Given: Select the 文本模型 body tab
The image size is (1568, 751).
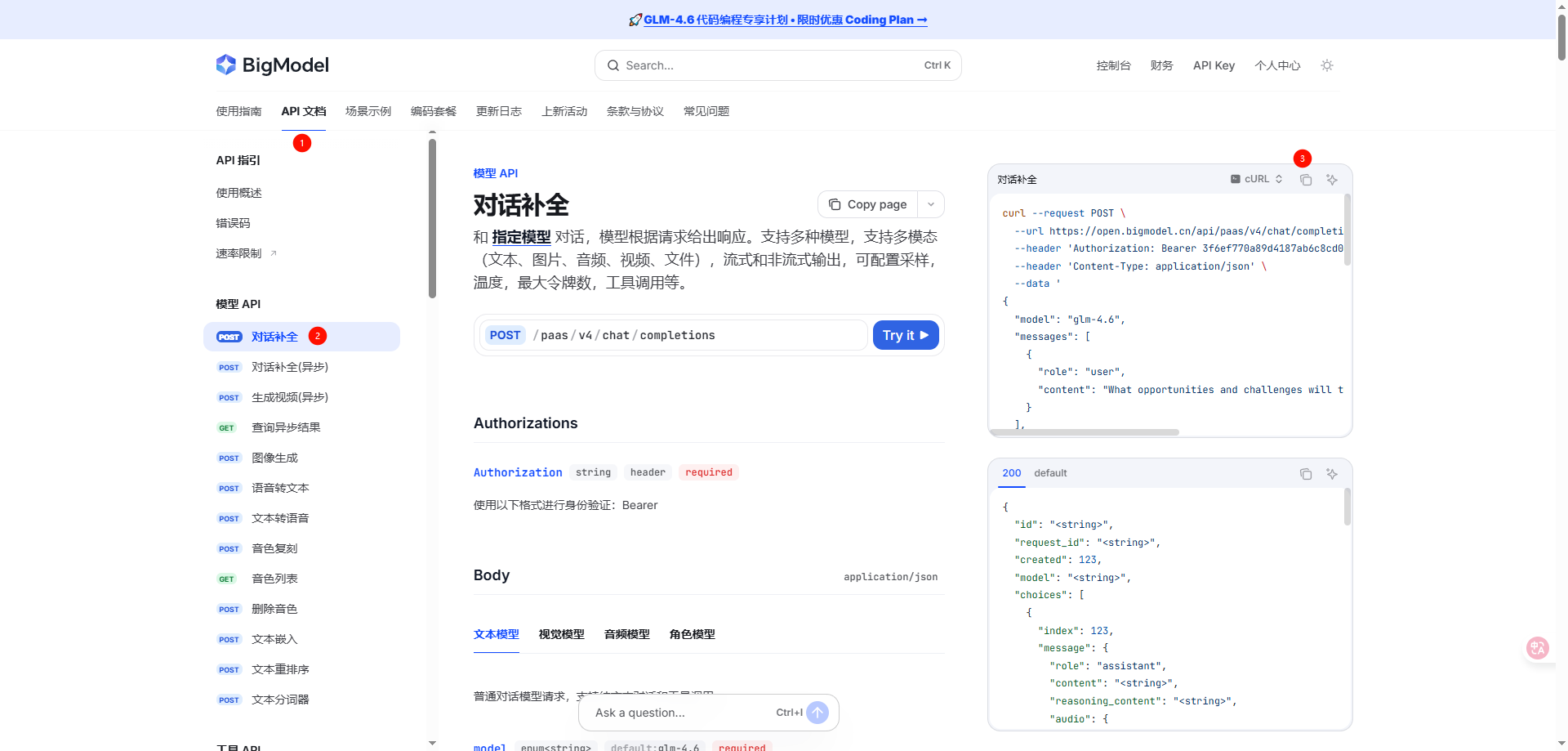Looking at the screenshot, I should (x=497, y=634).
